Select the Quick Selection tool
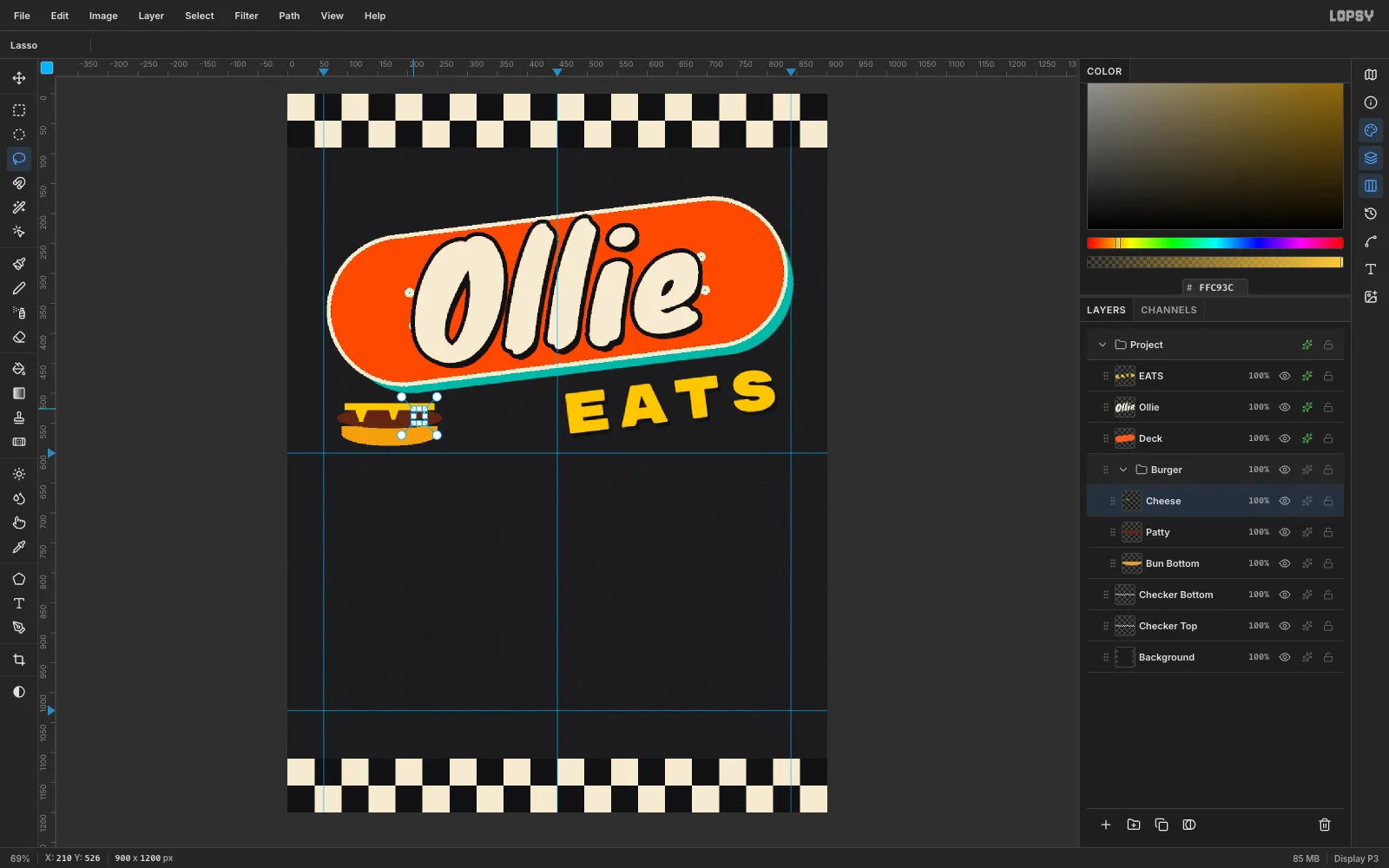This screenshot has width=1389, height=868. click(19, 232)
